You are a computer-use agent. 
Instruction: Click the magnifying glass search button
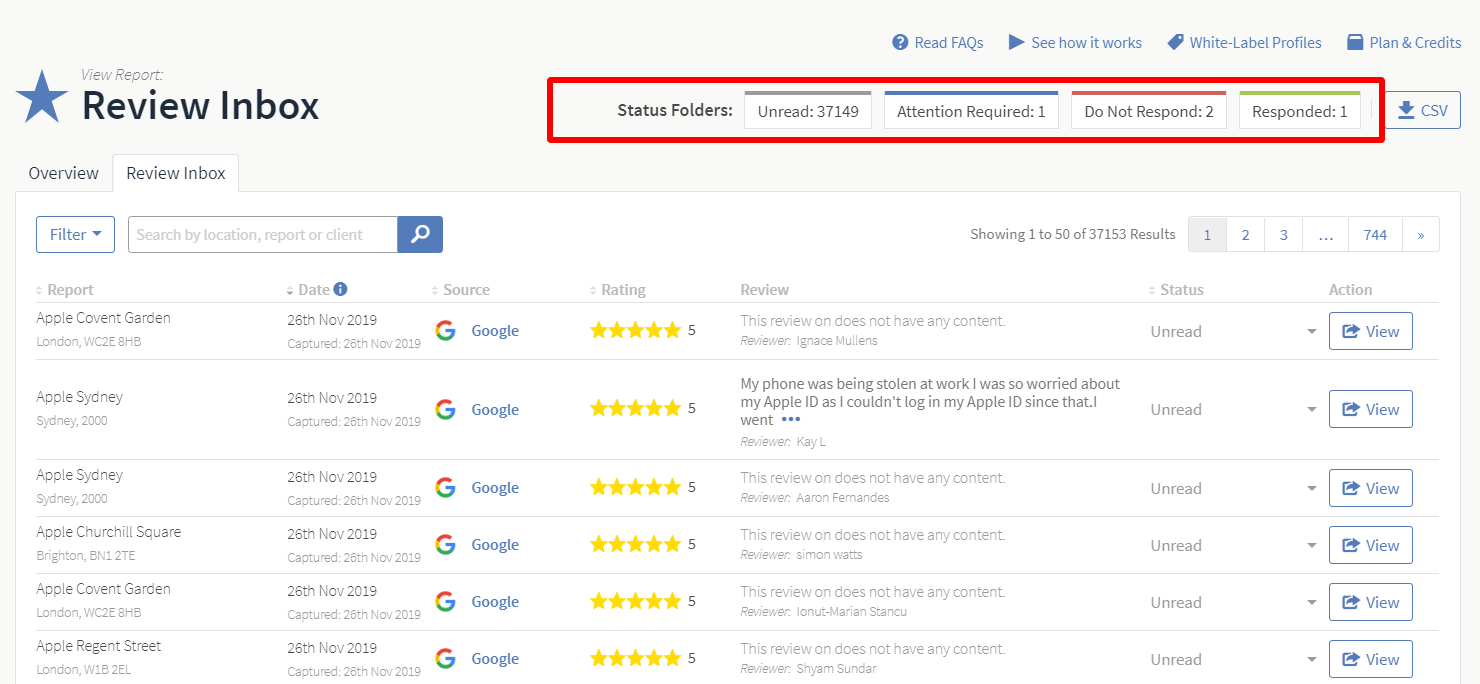[x=420, y=234]
